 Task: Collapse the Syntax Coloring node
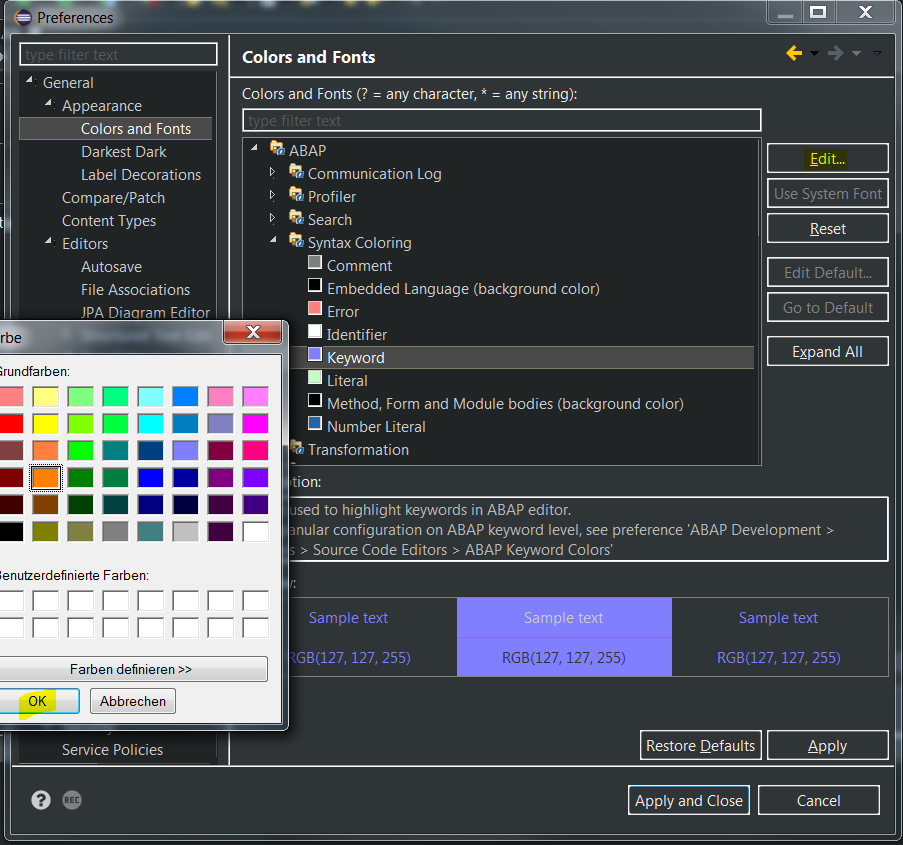click(273, 241)
